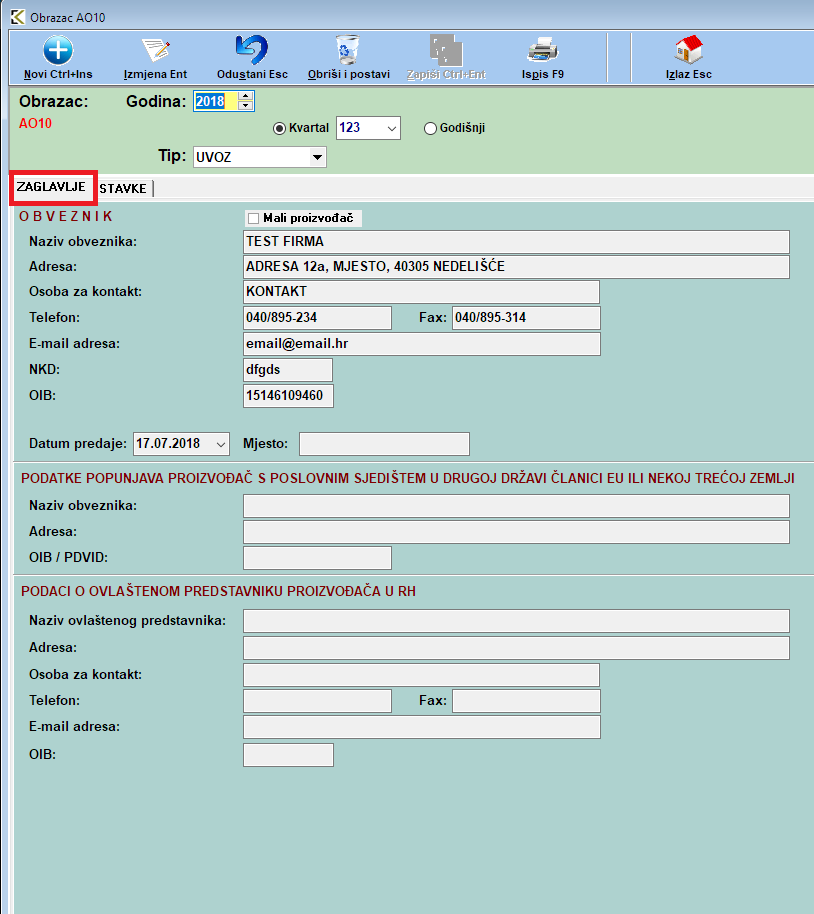This screenshot has width=814, height=914.
Task: Click foreign producer Naziv obveznika field
Action: click(x=516, y=506)
